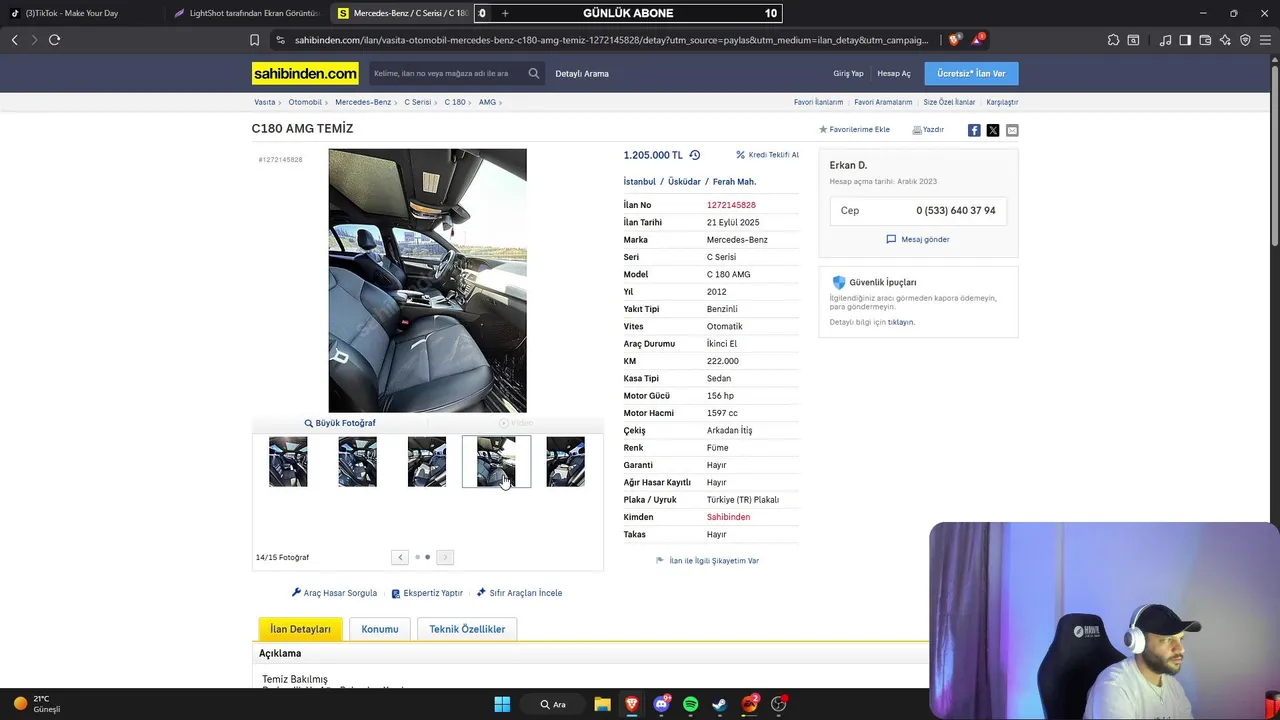Image resolution: width=1280 pixels, height=720 pixels.
Task: Click Ekspertiz Yaptır link
Action: coord(427,593)
